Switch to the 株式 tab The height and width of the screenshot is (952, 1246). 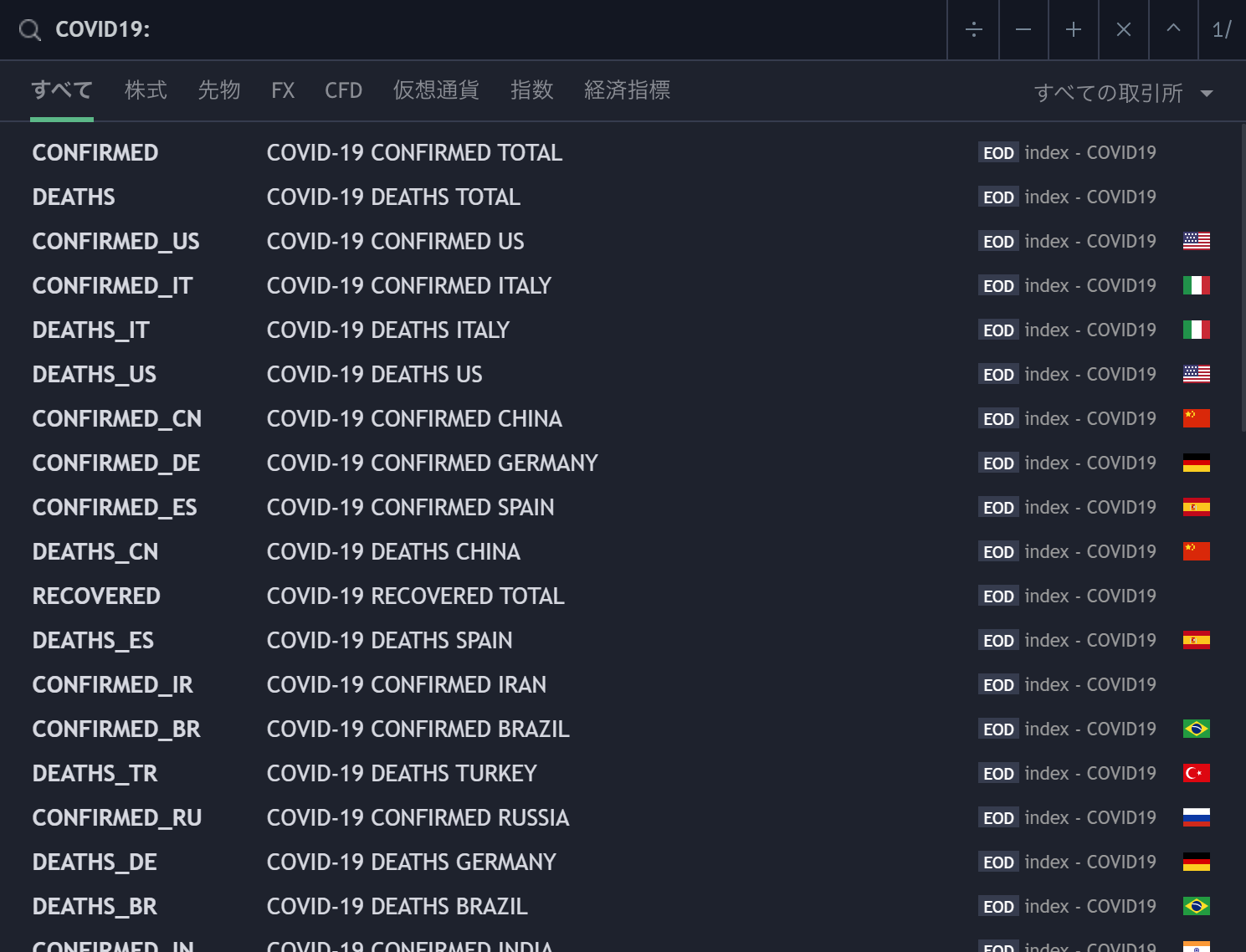point(146,90)
